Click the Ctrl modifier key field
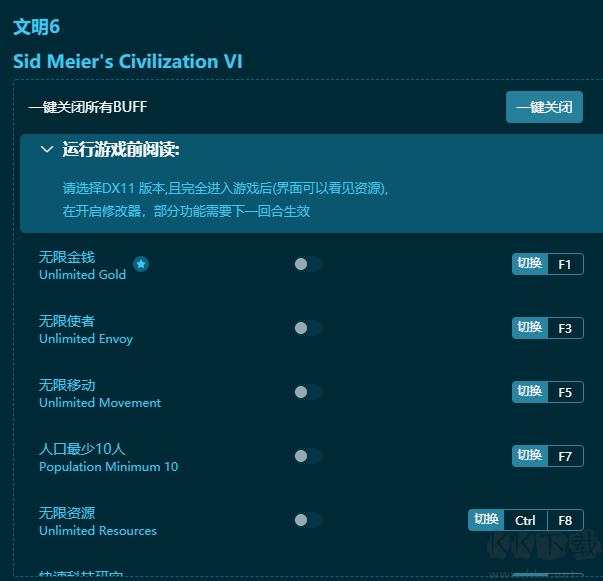Viewport: 603px width, 581px height. click(x=525, y=520)
